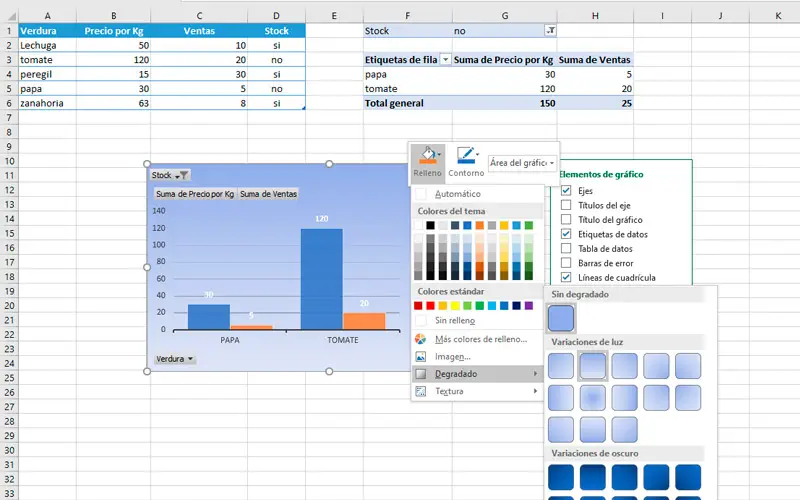Click the Stock filter icon in cell G1
Viewport: 800px width, 500px height.
[551, 31]
